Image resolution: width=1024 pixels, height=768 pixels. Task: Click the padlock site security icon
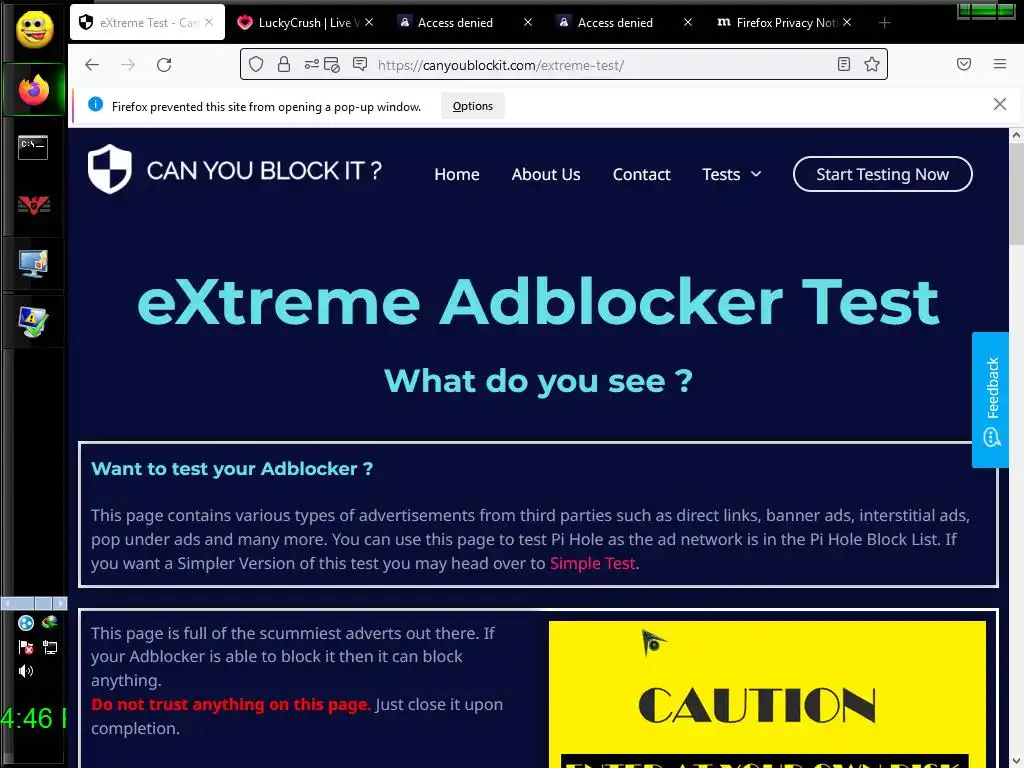click(x=283, y=64)
